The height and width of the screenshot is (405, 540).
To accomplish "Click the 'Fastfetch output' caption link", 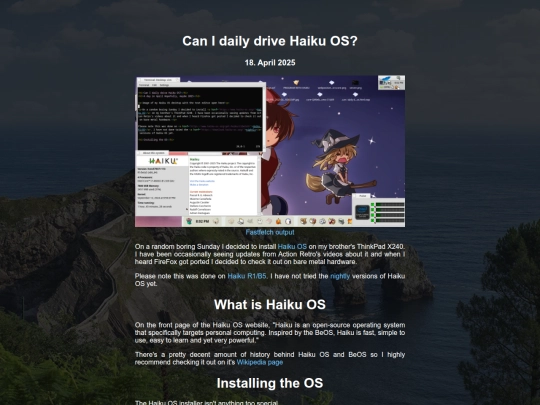I will (270, 232).
